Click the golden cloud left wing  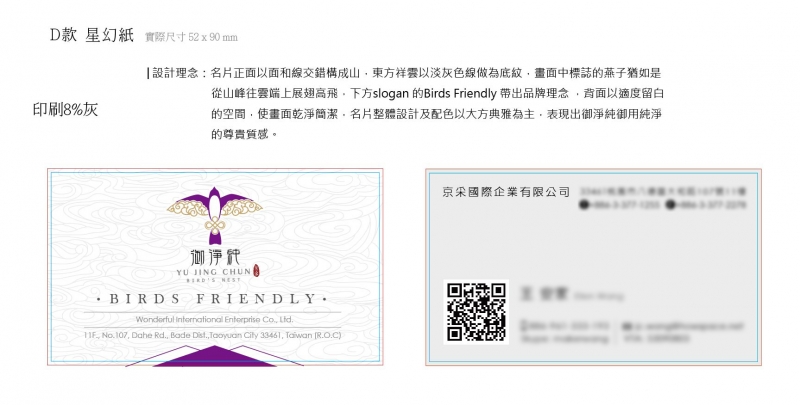point(187,207)
